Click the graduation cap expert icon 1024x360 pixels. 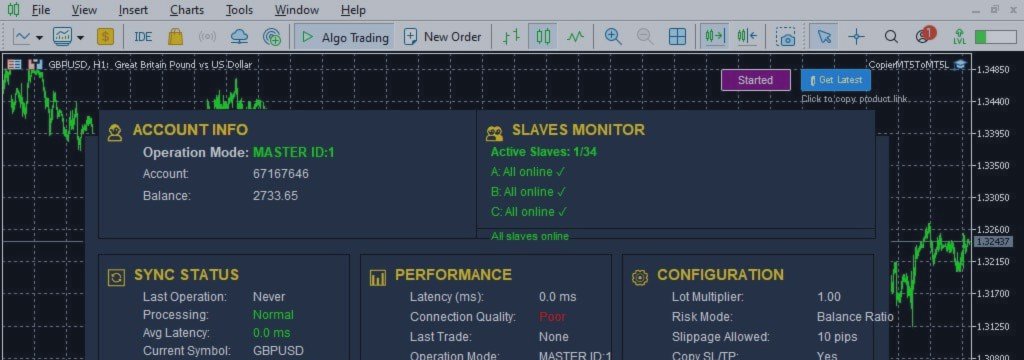[x=960, y=64]
